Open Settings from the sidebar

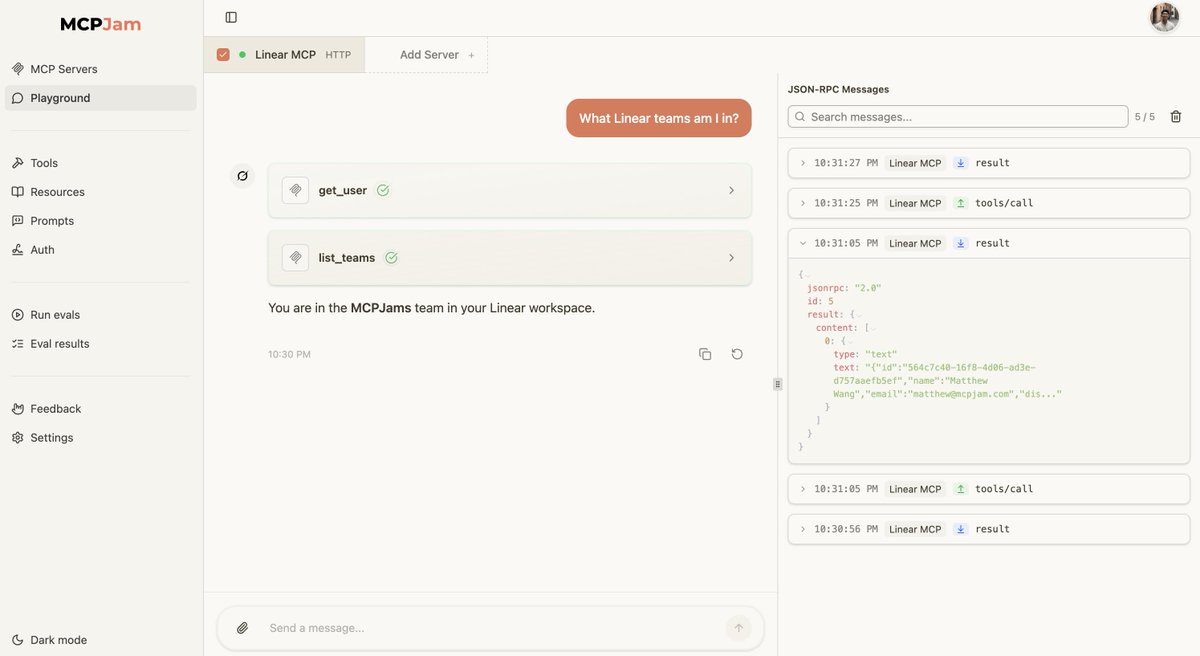(x=101, y=438)
